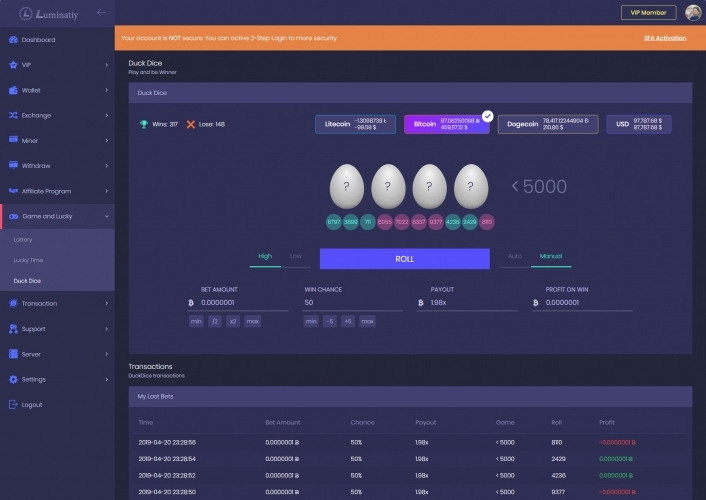Viewport: 706px width, 500px height.
Task: Click the Logout icon in sidebar
Action: point(13,405)
